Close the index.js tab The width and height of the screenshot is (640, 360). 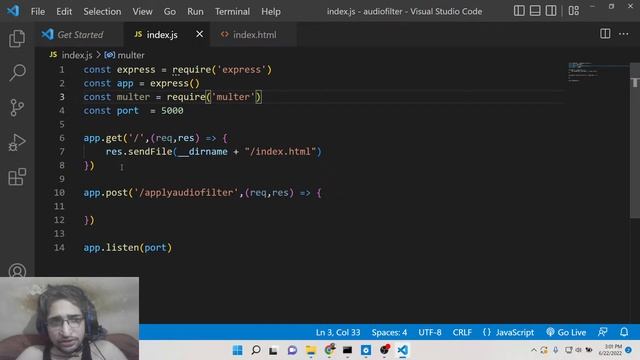coord(200,34)
